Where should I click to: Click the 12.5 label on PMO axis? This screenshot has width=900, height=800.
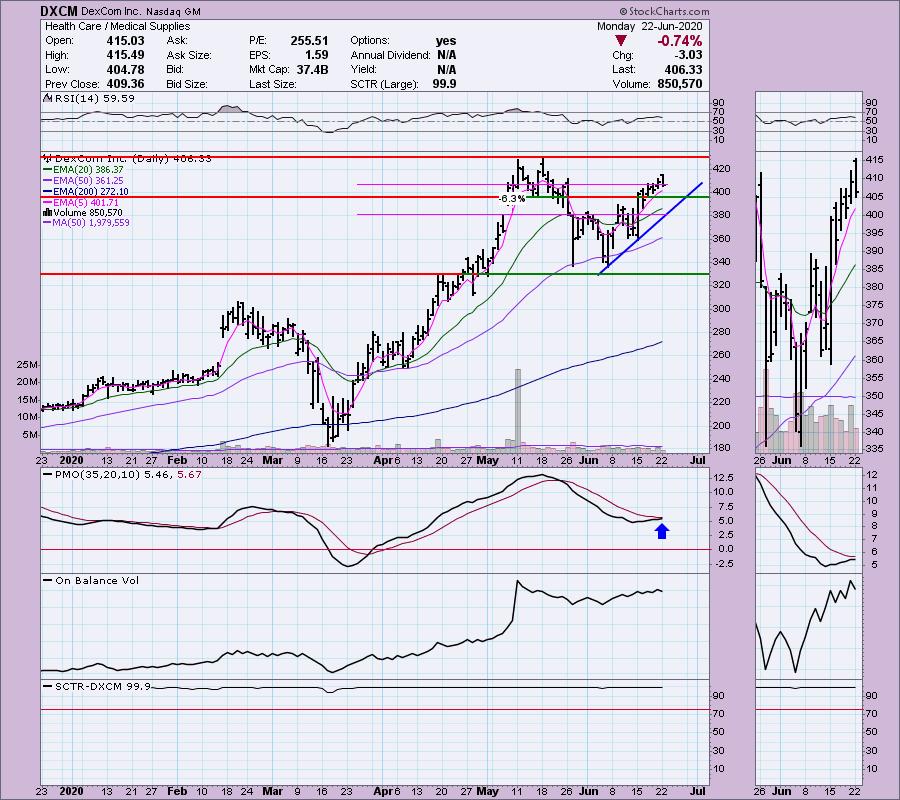coord(724,478)
